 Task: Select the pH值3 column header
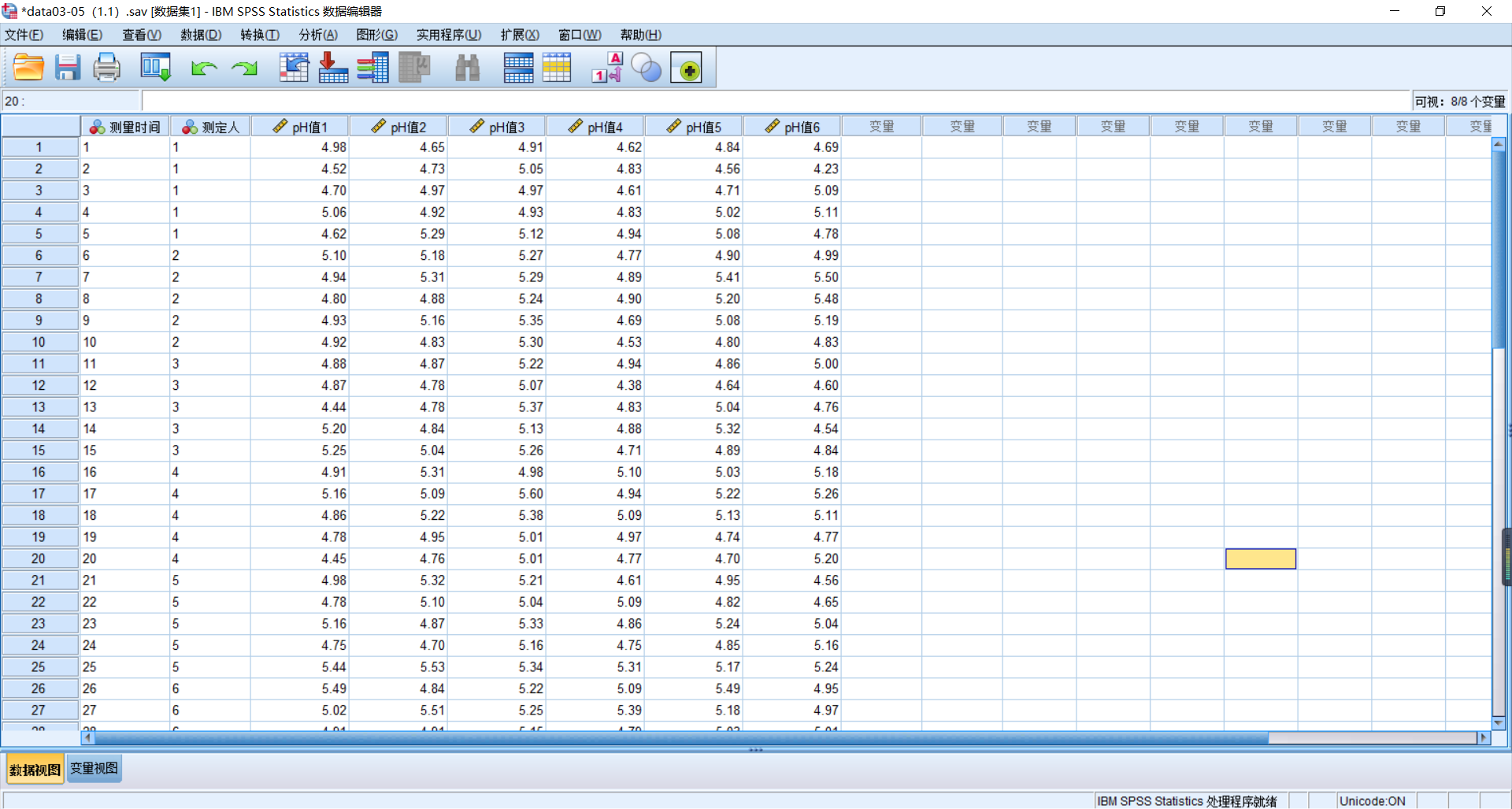click(497, 127)
